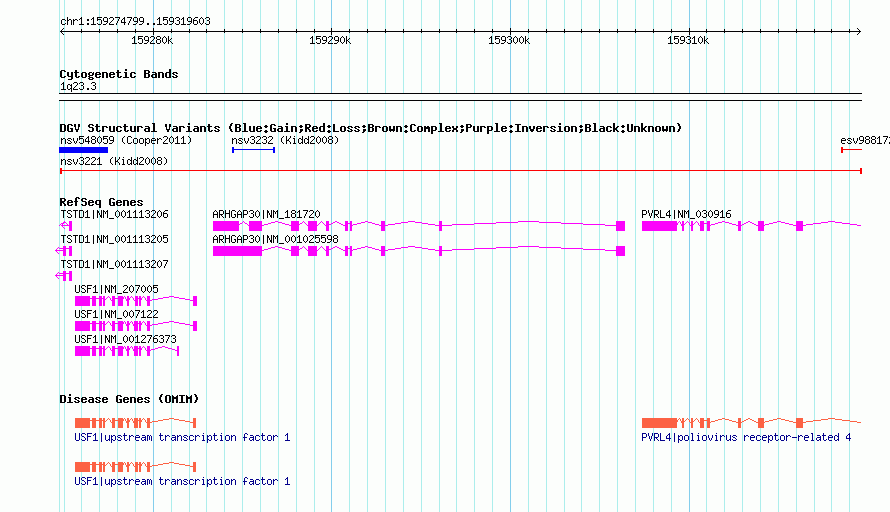The width and height of the screenshot is (890, 512).
Task: Click the ARHGAP30|NM_001025598 transcript label
Action: 275,239
